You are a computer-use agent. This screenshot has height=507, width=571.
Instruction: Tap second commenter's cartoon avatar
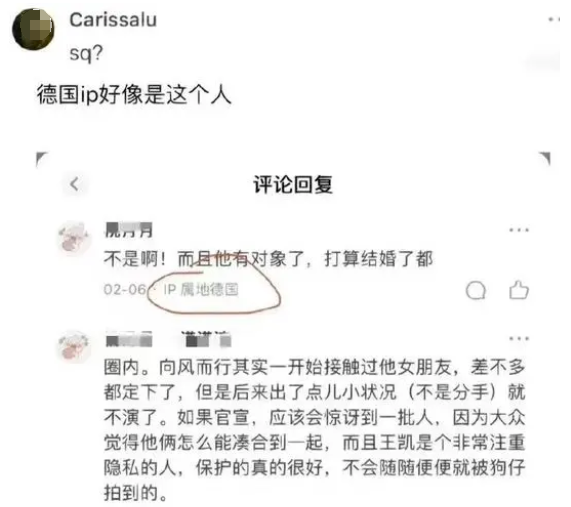pos(74,346)
